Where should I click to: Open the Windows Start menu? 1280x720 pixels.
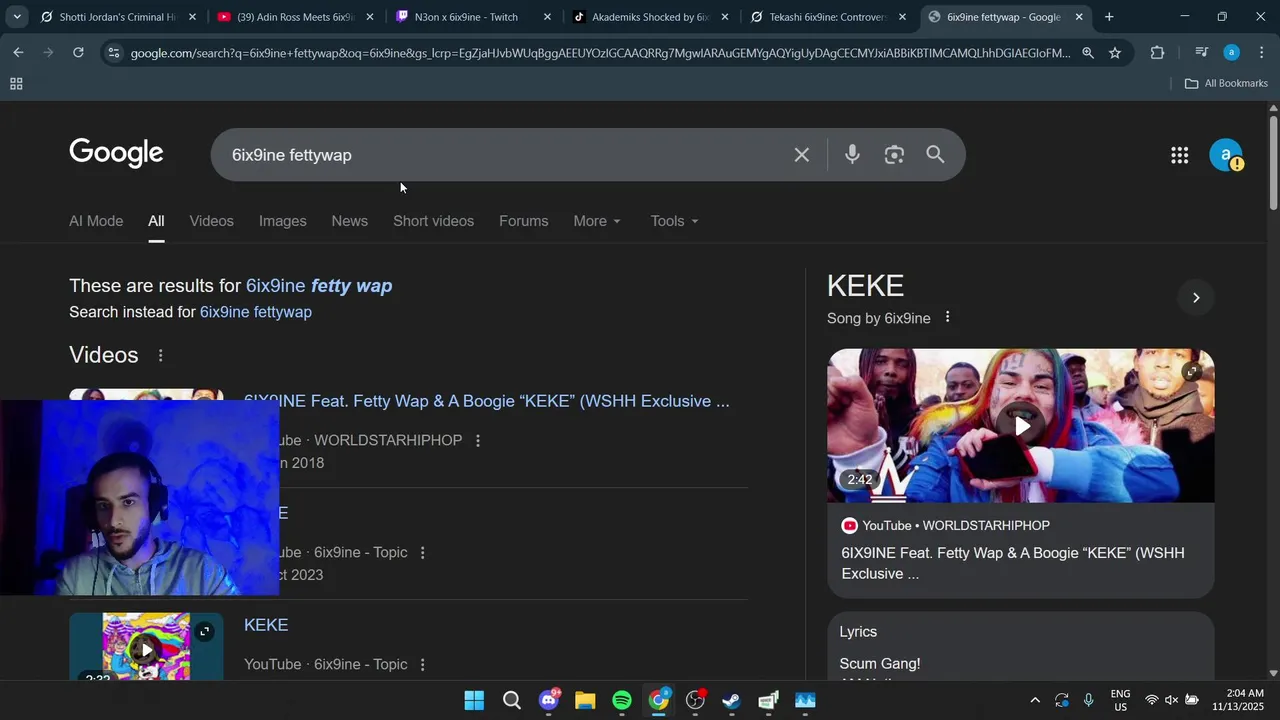pos(475,700)
